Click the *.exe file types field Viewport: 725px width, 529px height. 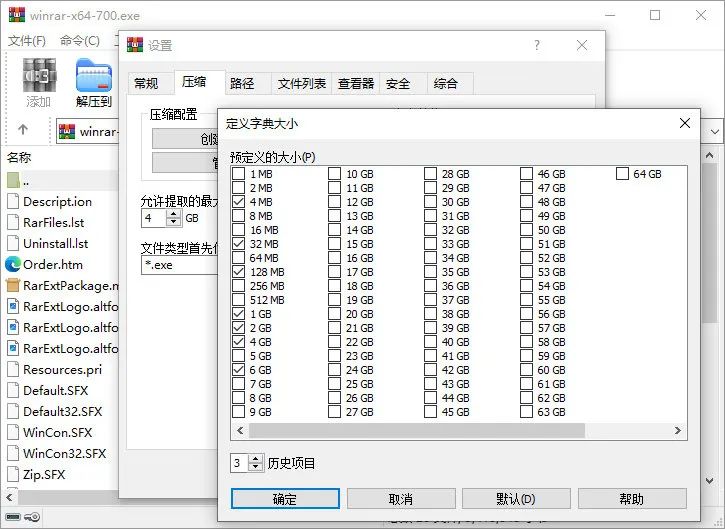pos(179,265)
